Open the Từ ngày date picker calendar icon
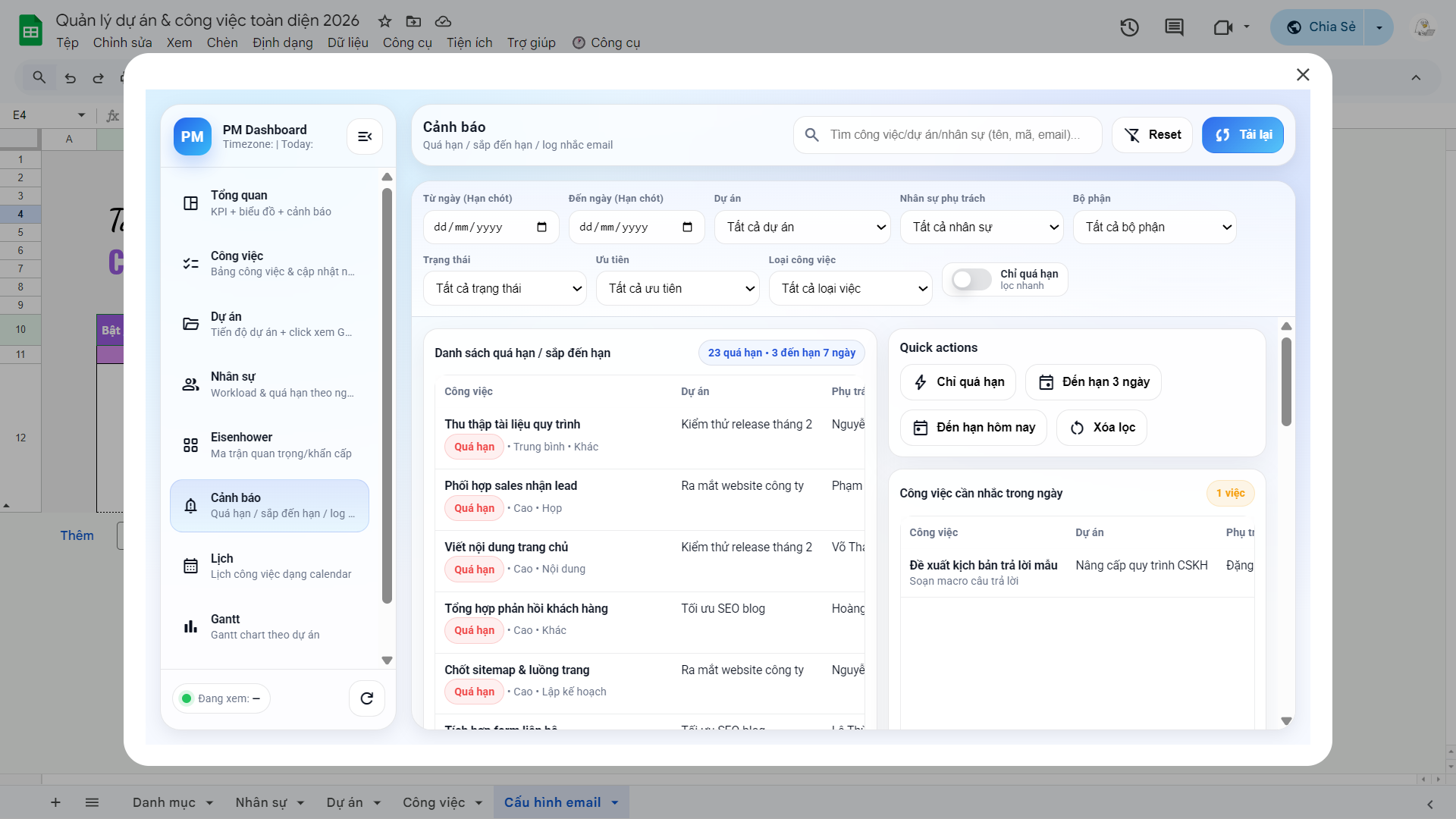 point(541,227)
